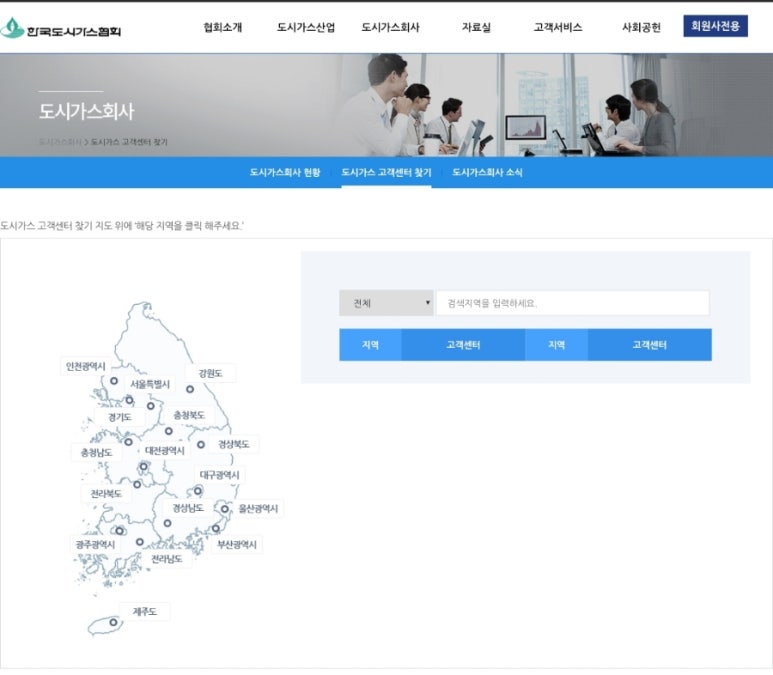The image size is (773, 675).
Task: Click the map marker dot for 경상북도
Action: (x=201, y=445)
